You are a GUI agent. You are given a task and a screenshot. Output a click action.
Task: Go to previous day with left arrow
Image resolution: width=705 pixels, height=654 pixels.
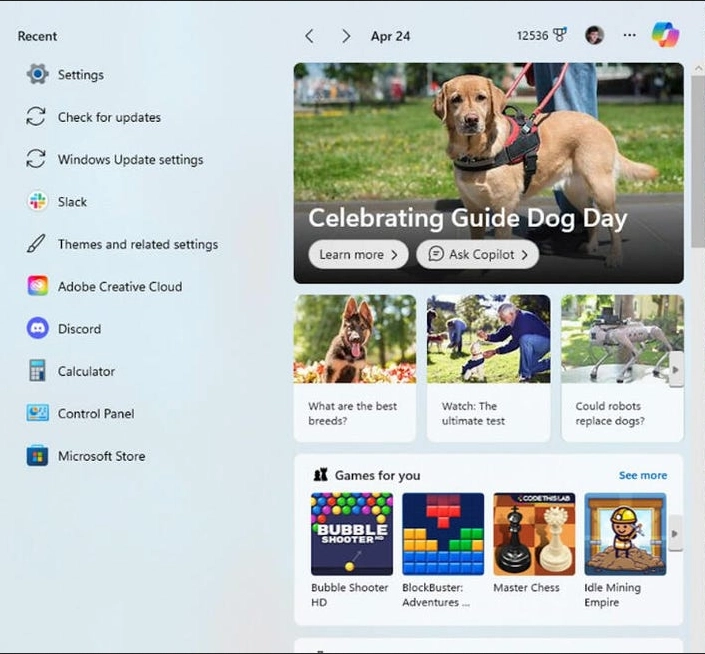point(309,36)
